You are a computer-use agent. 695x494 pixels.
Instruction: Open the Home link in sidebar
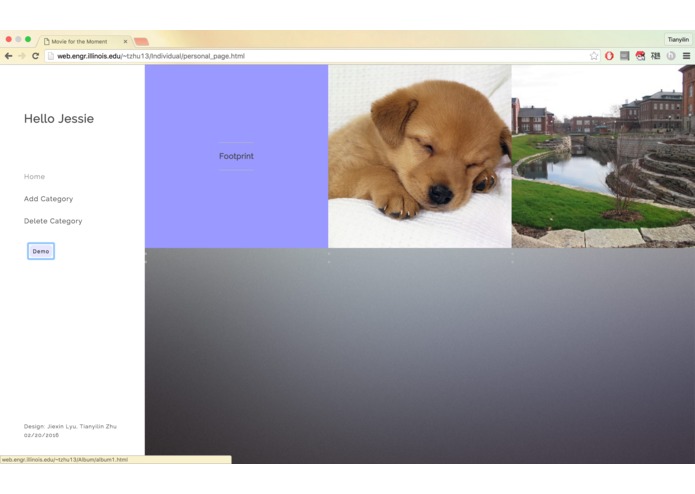pos(35,176)
